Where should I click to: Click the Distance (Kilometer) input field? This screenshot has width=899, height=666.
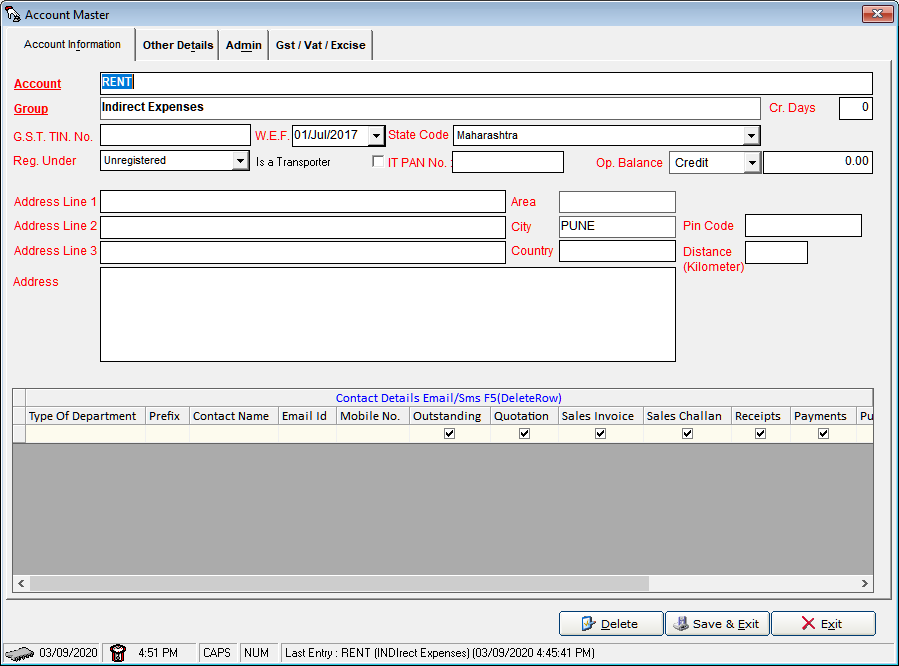pyautogui.click(x=776, y=252)
